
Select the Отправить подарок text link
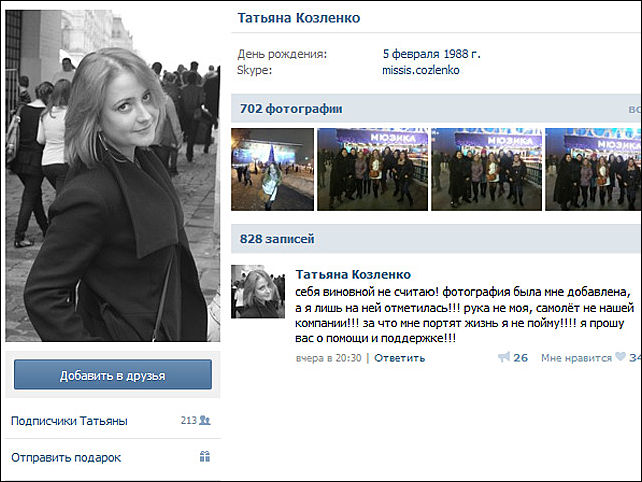65,457
